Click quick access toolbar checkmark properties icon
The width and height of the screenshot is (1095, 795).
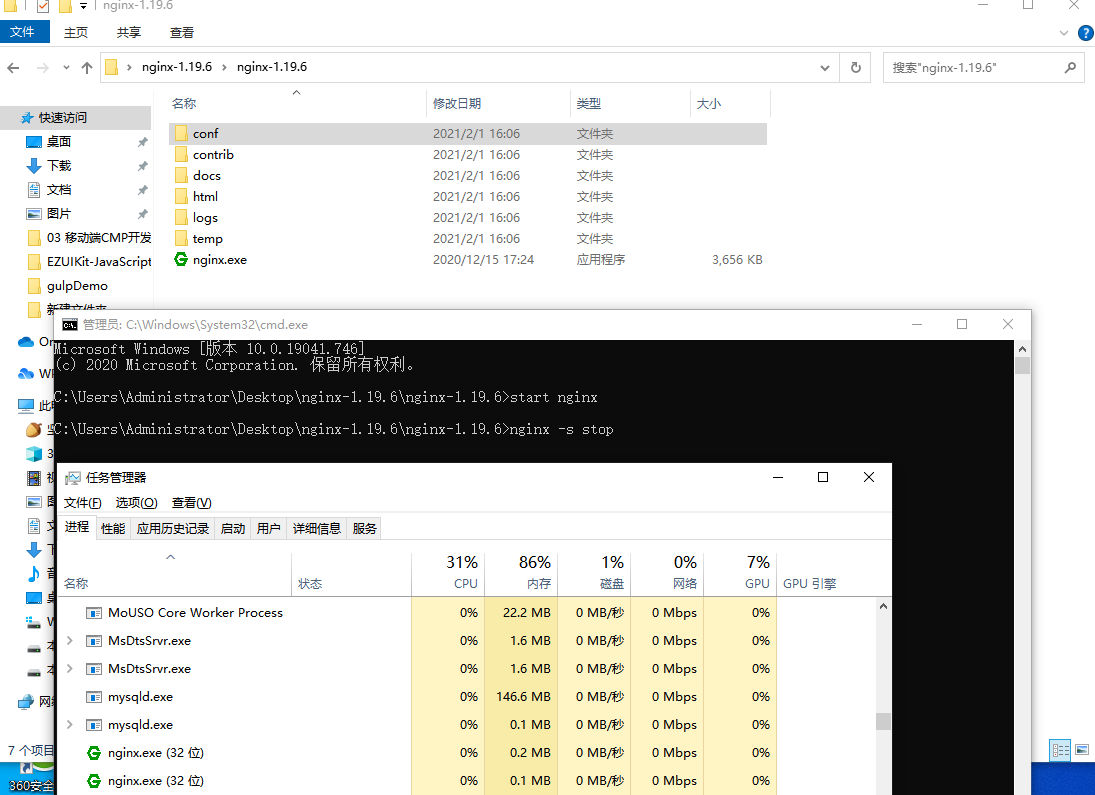43,6
